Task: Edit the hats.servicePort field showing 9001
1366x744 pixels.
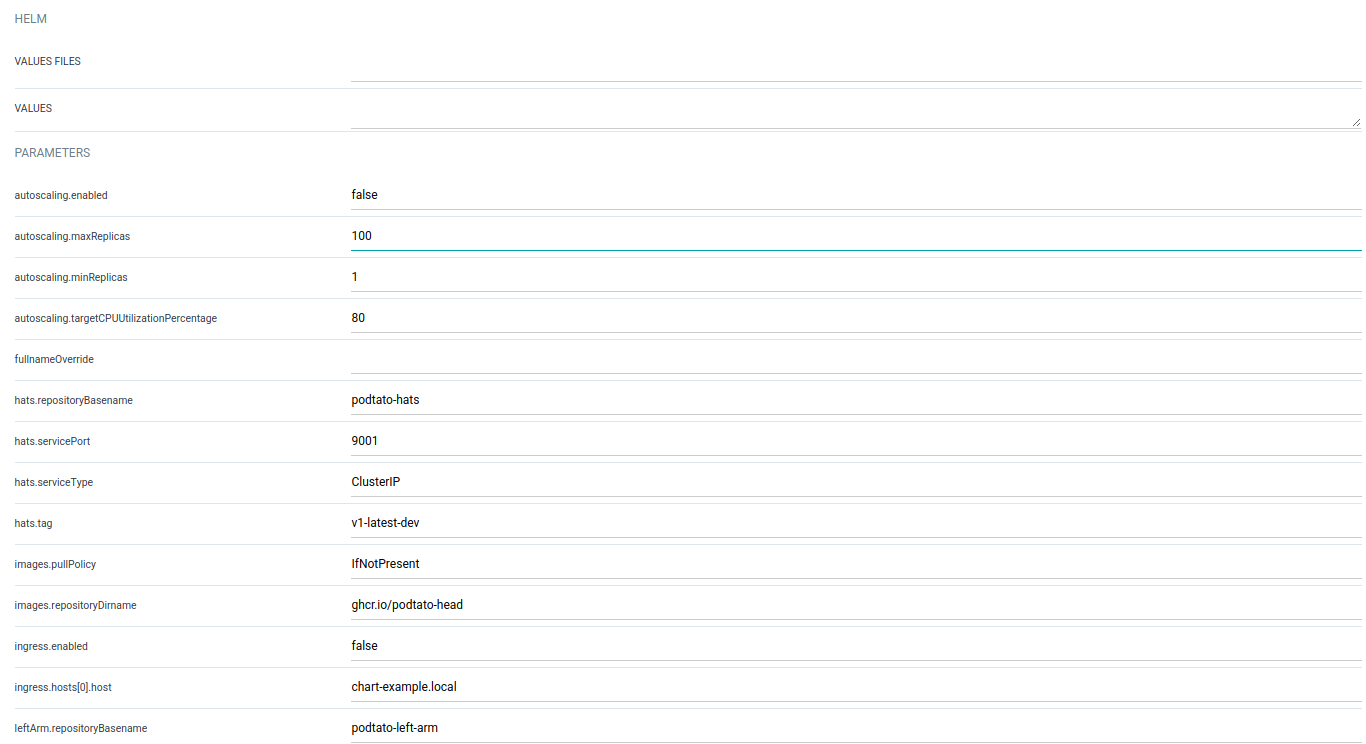Action: (855, 441)
